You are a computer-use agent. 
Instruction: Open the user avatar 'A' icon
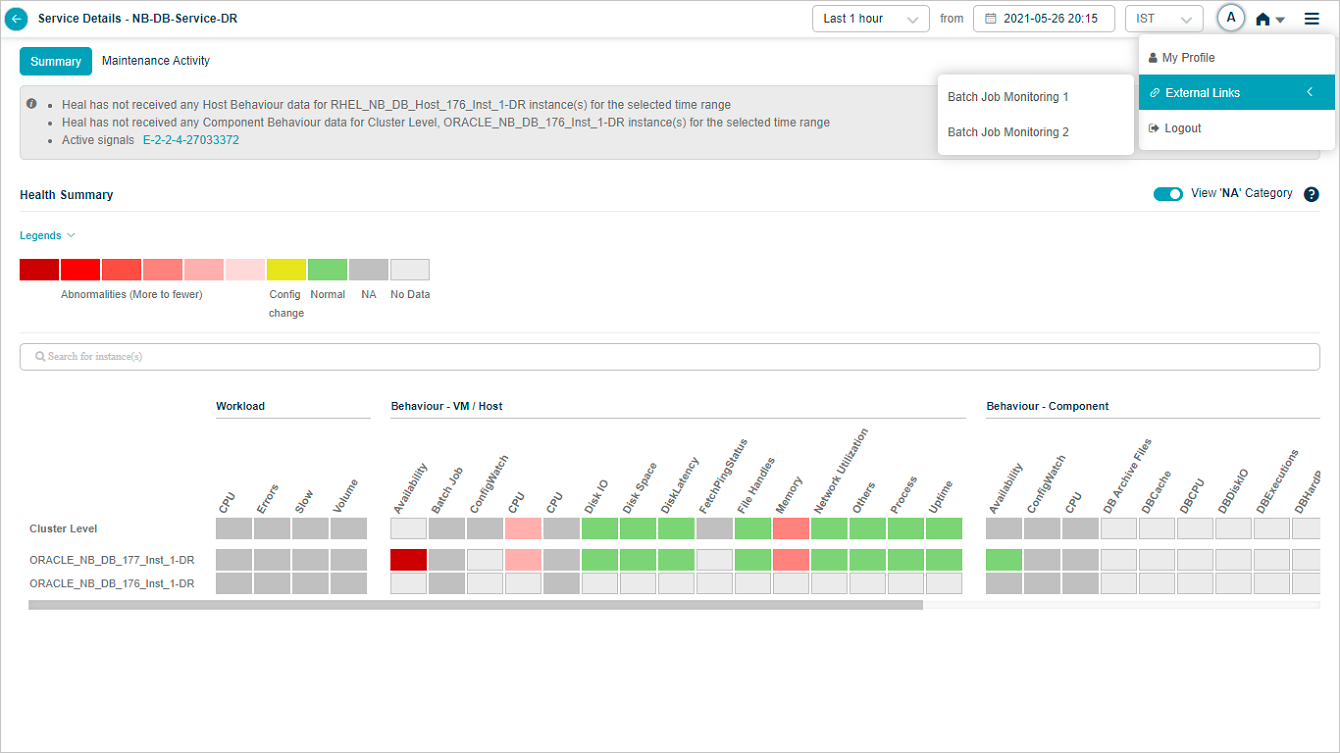point(1230,18)
